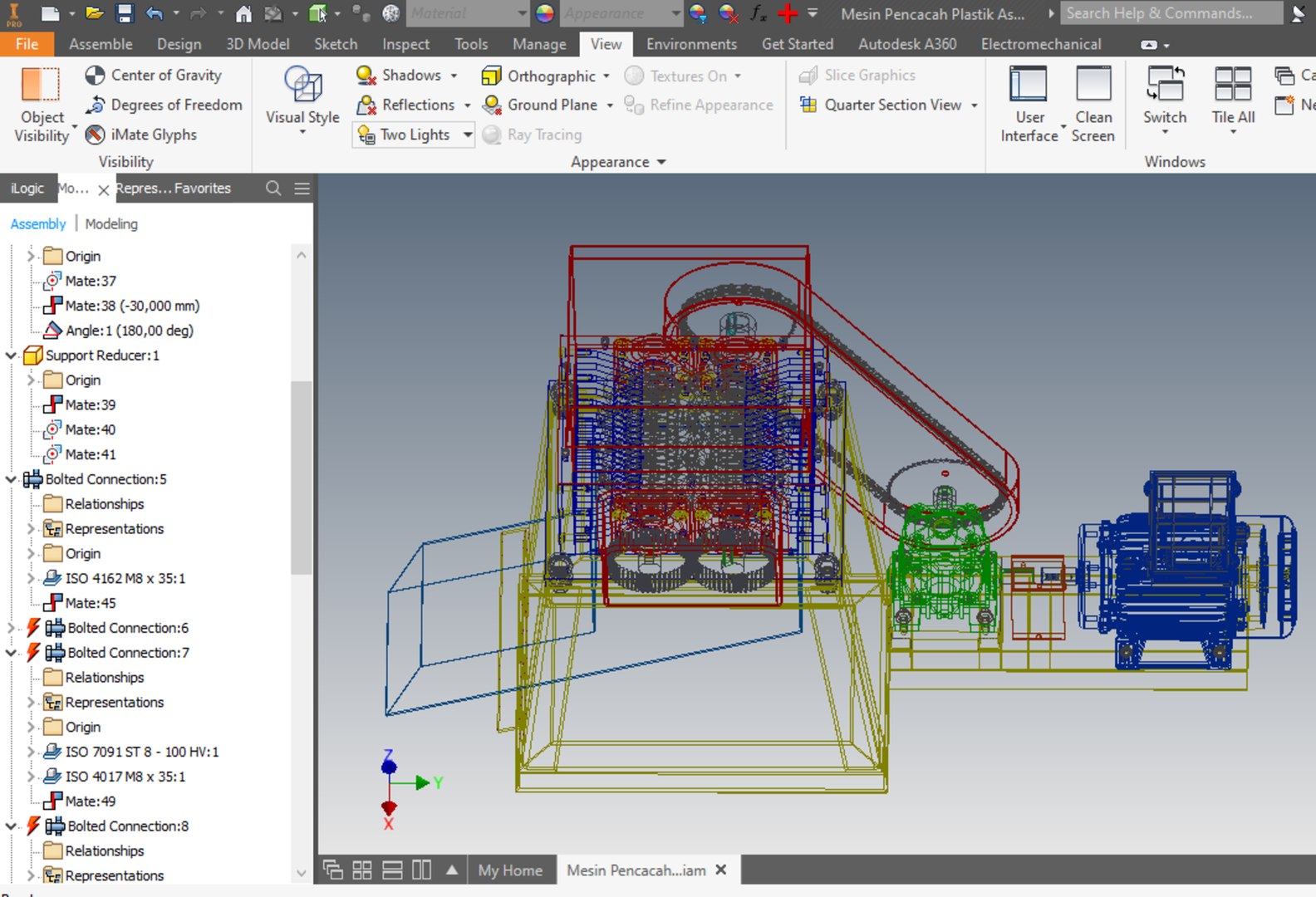Click the Switch windows icon

tap(1165, 84)
